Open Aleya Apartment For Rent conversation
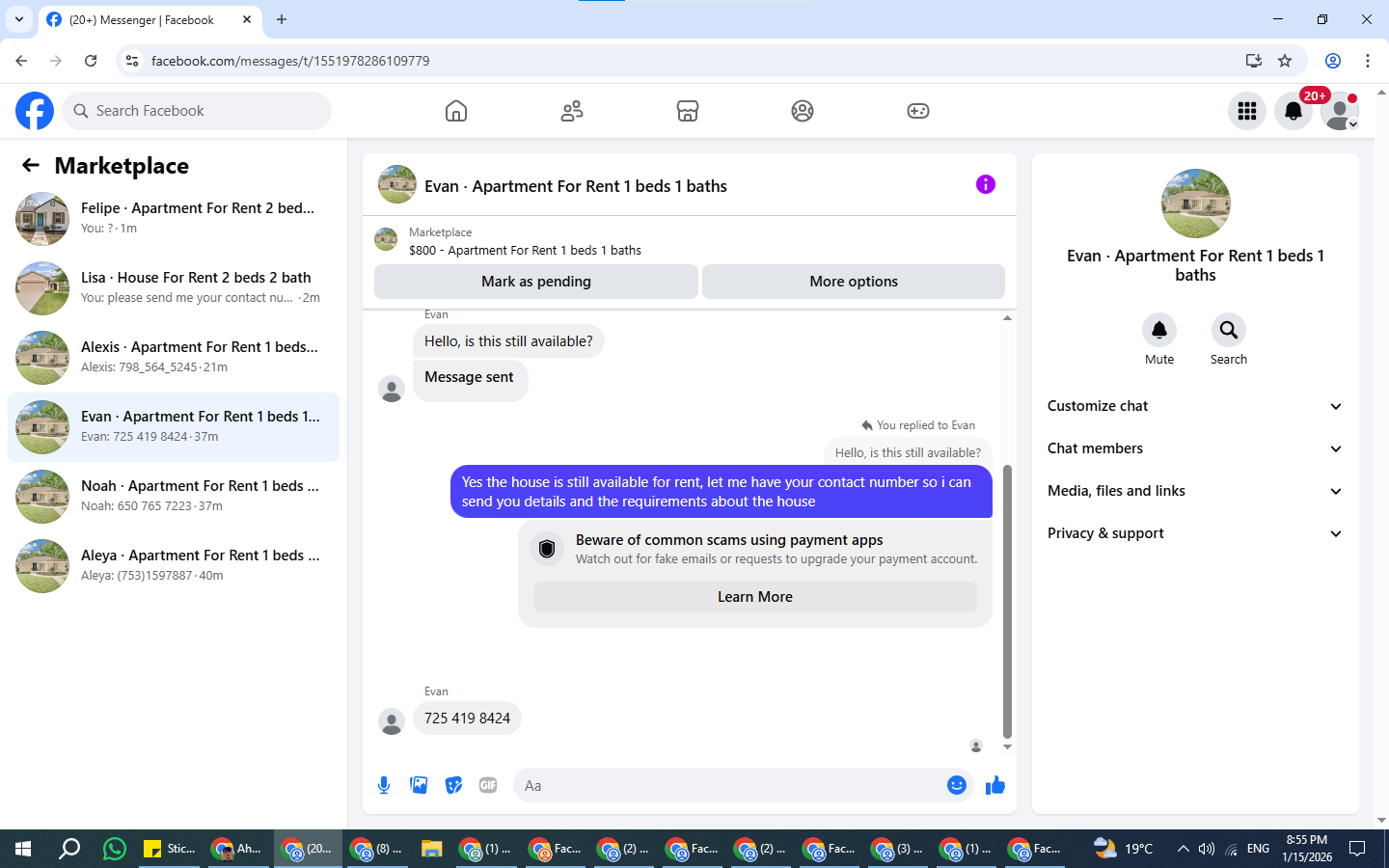 pos(174,566)
